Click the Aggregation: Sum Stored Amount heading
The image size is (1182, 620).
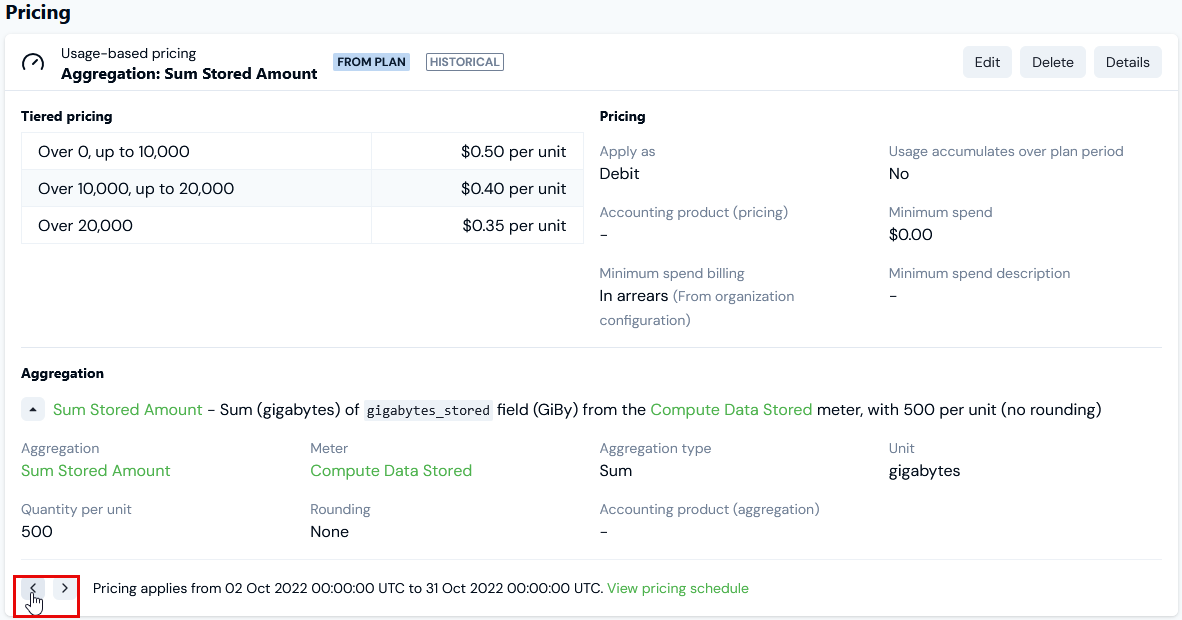pos(189,74)
